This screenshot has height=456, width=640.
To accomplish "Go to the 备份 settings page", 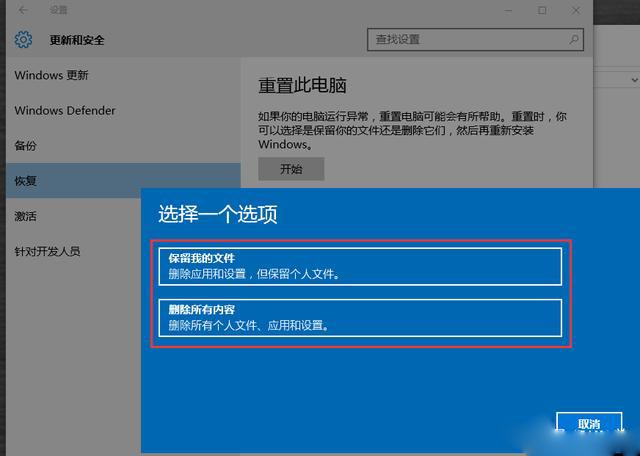I will [x=26, y=146].
